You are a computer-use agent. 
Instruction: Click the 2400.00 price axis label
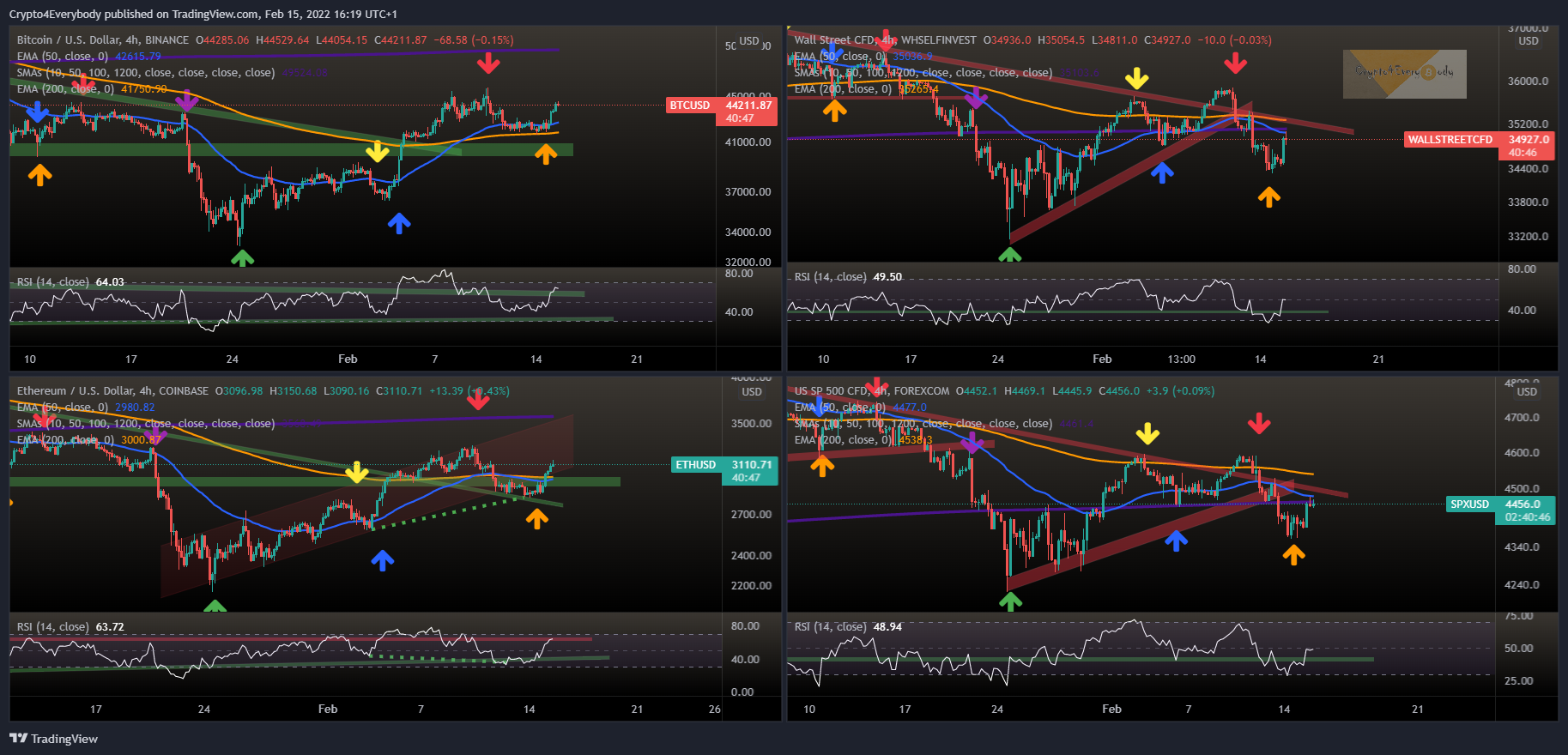(x=751, y=556)
